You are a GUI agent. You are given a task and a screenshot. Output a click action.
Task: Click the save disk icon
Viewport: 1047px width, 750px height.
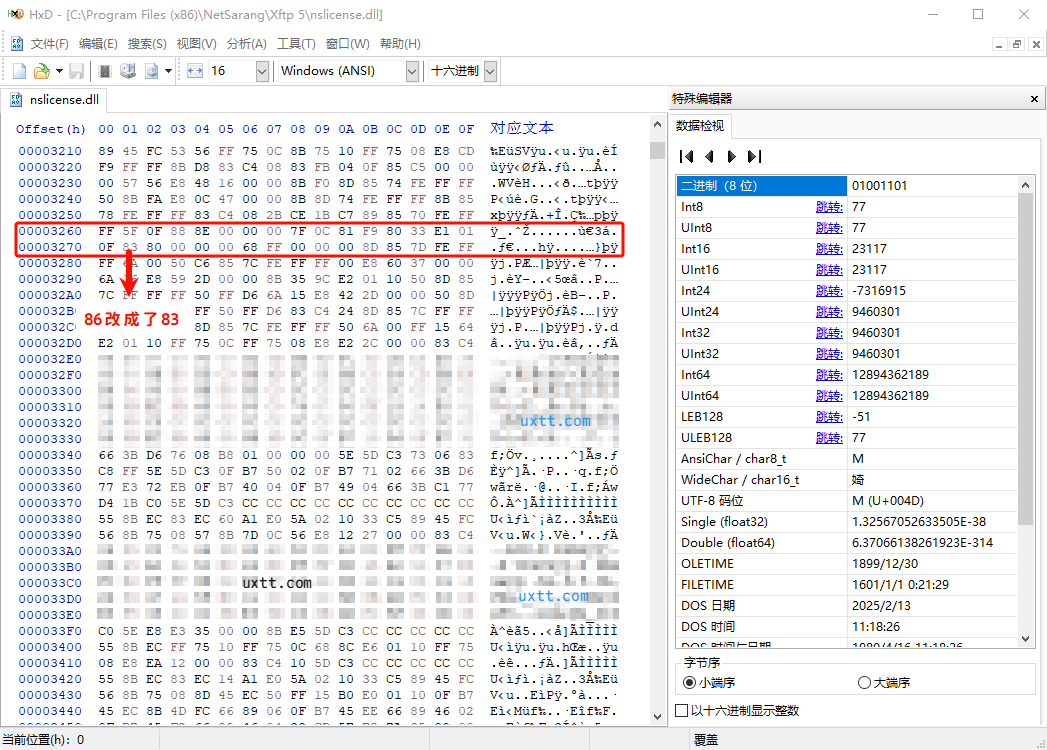click(x=76, y=71)
